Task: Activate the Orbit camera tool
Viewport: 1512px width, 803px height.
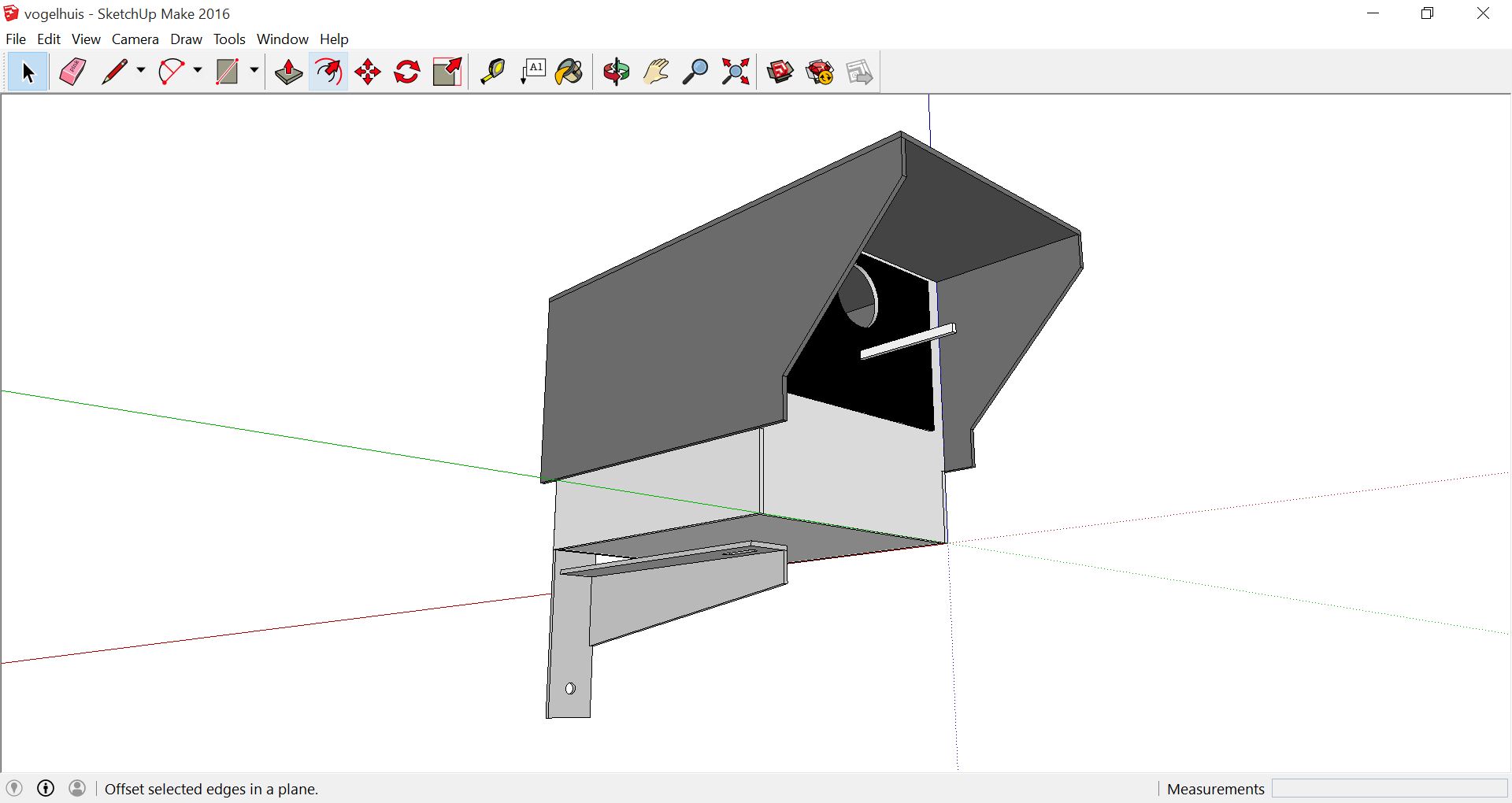Action: tap(616, 72)
